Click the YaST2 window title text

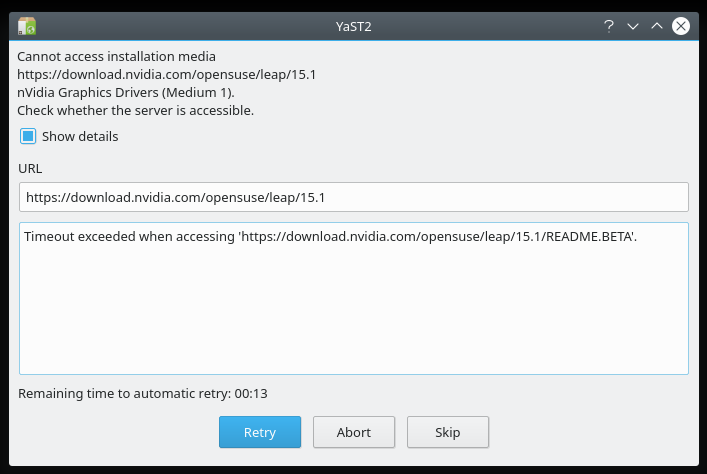[353, 26]
